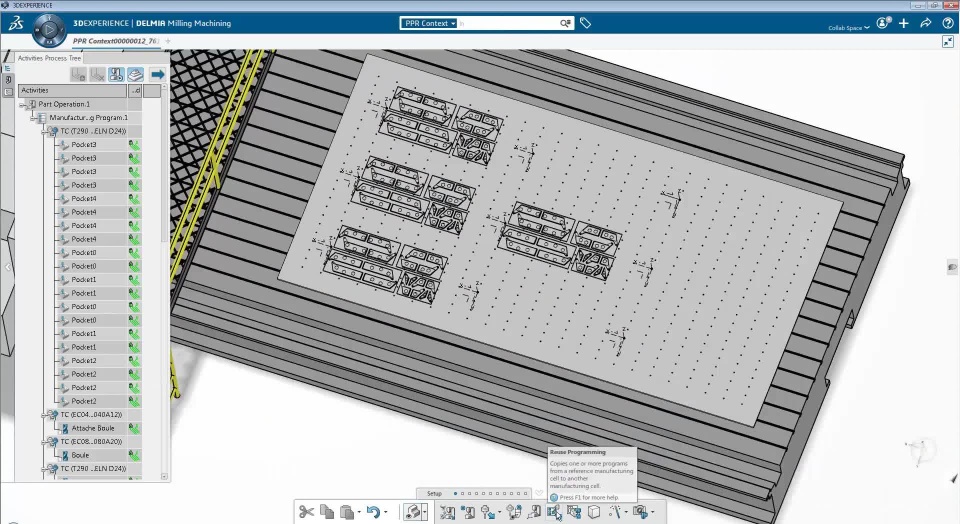Open the 3DEXPERIENCE compass
The image size is (960, 524).
[x=48, y=29]
